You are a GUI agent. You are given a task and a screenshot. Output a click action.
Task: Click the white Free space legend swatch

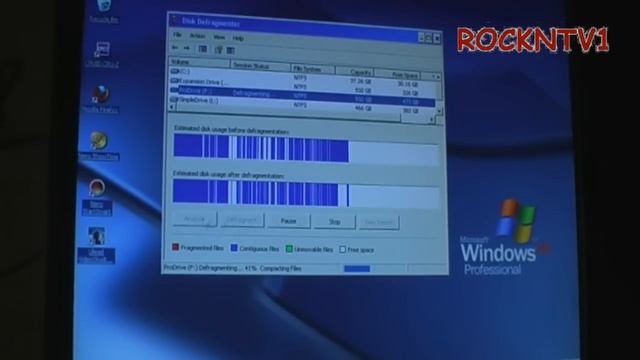(342, 249)
